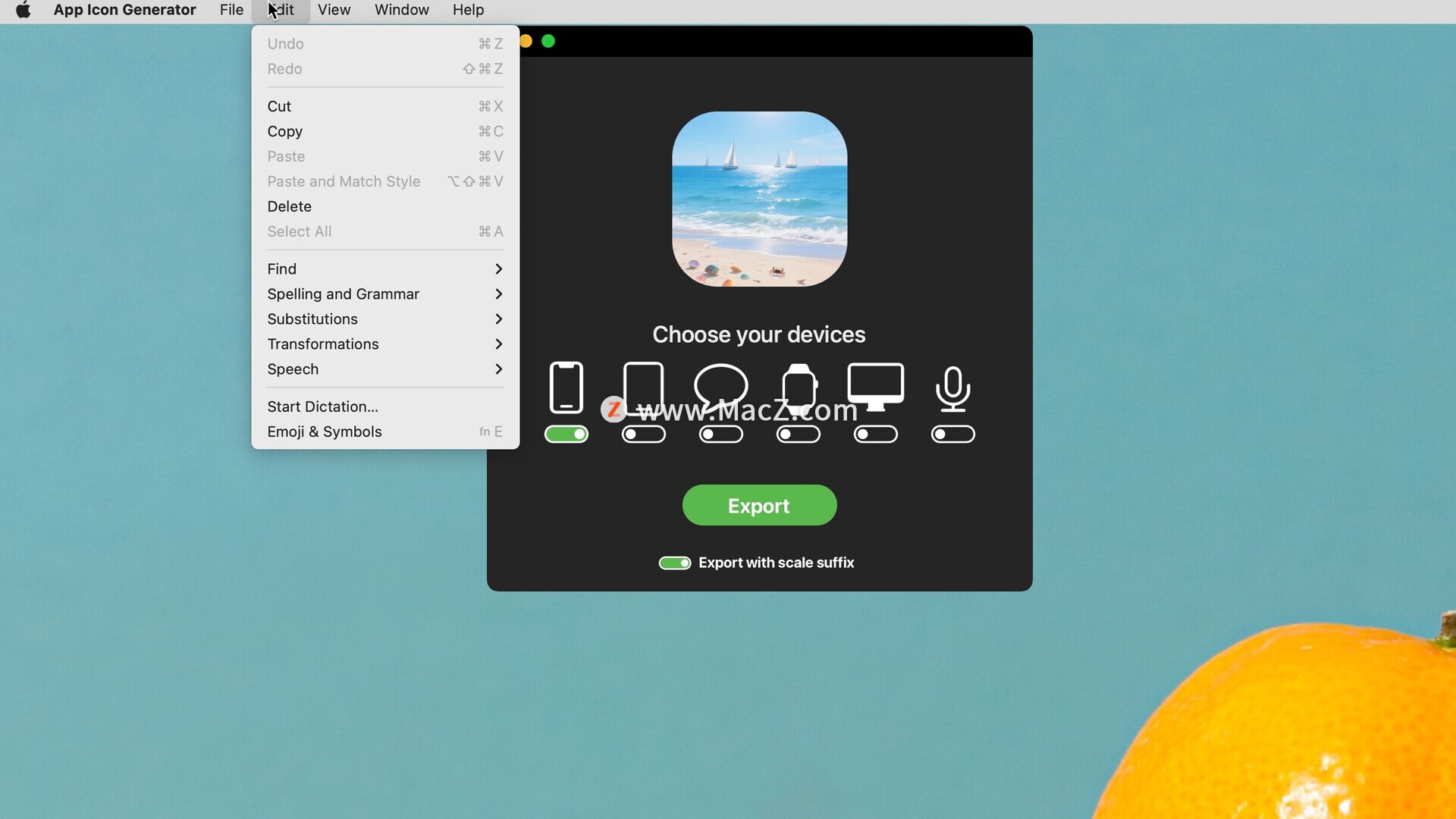Choose Delete from the Edit menu
Viewport: 1456px width, 819px height.
click(x=385, y=206)
